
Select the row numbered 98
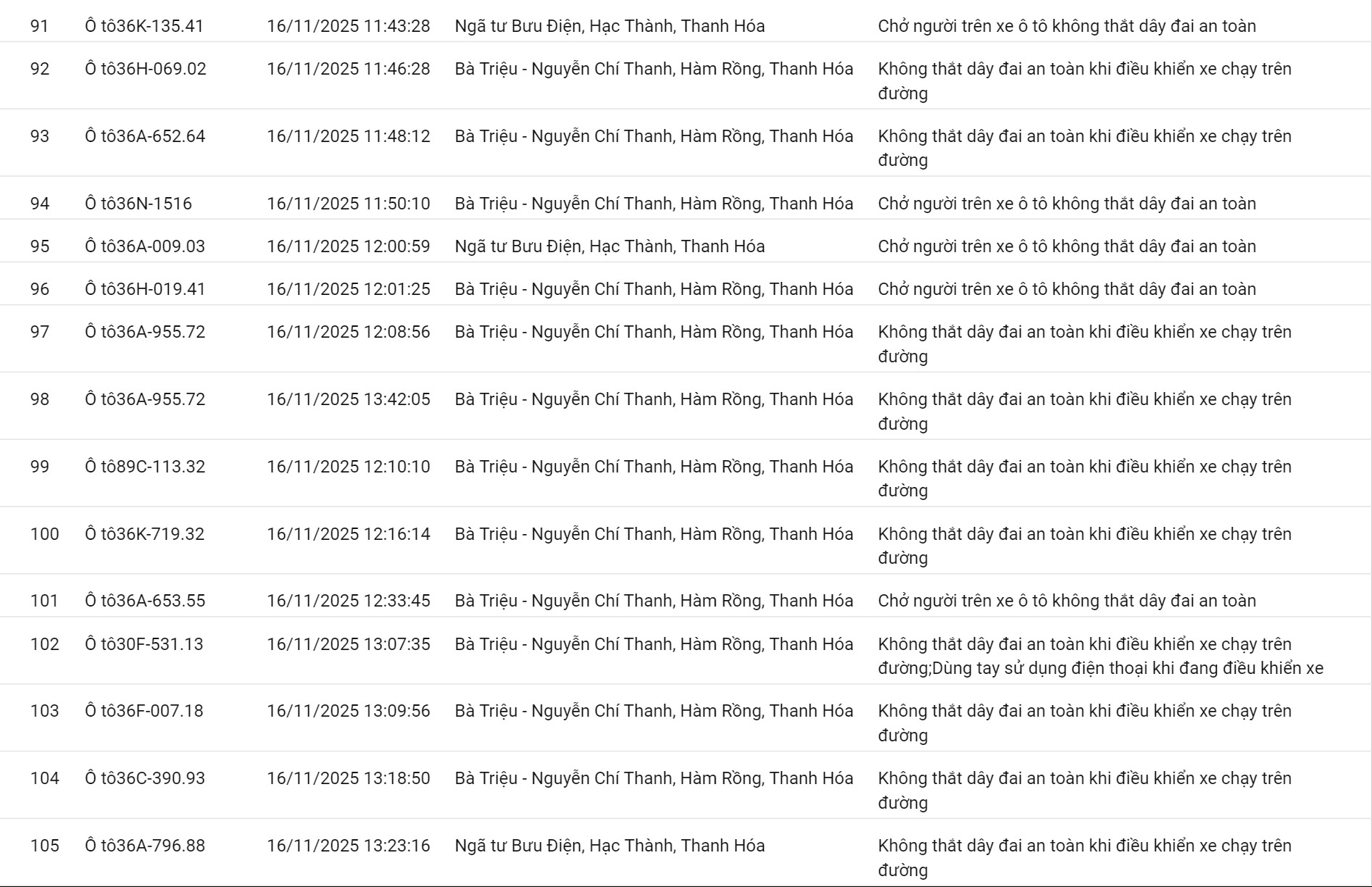40,399
